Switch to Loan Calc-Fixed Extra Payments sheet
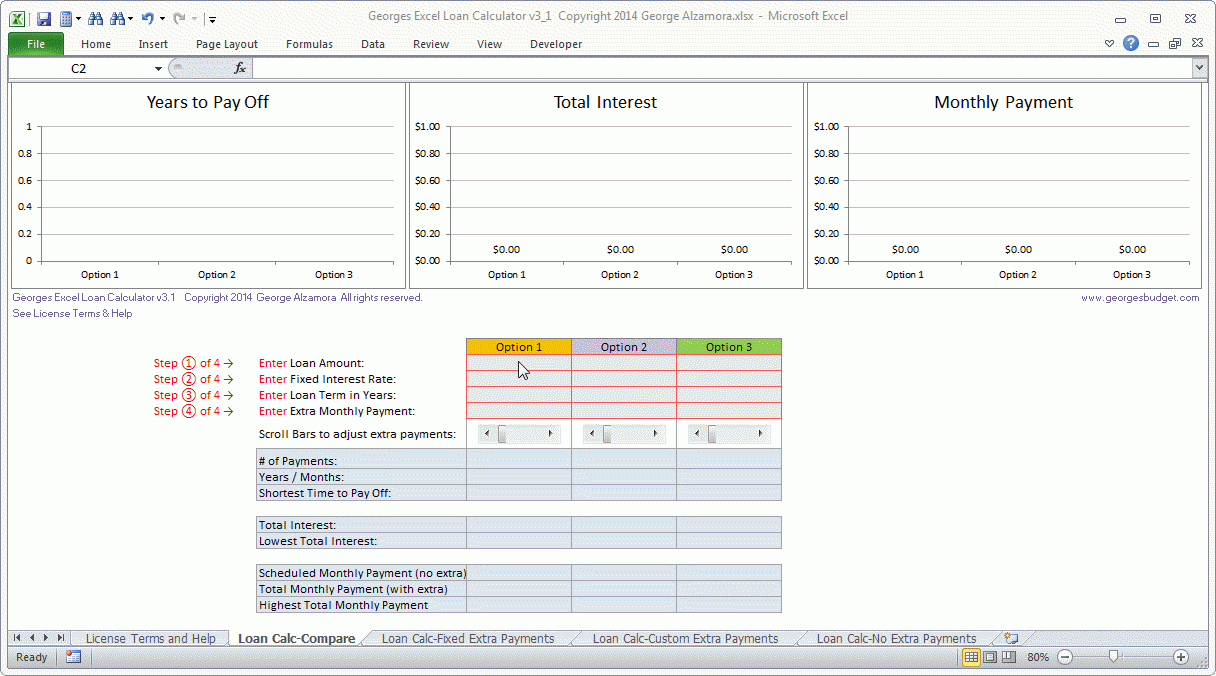This screenshot has width=1216, height=676. click(467, 638)
